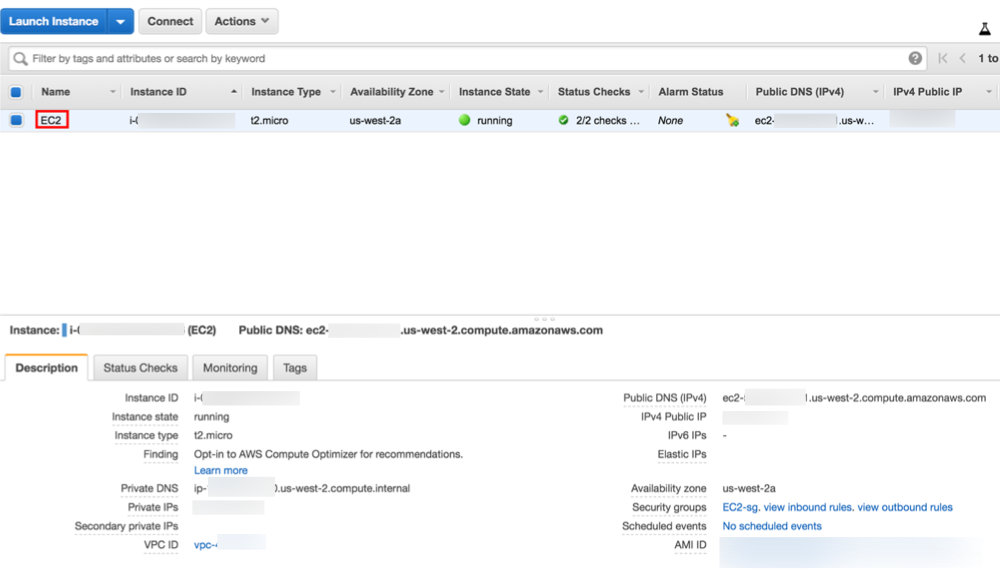This screenshot has width=1000, height=570.
Task: Click the Launch Instance button
Action: coord(54,21)
